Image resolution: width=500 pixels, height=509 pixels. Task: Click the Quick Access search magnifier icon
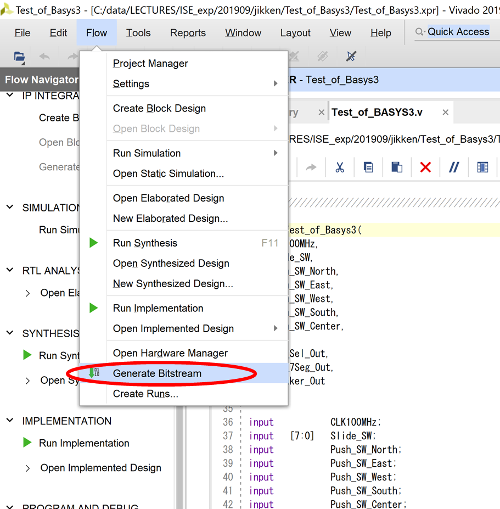419,32
